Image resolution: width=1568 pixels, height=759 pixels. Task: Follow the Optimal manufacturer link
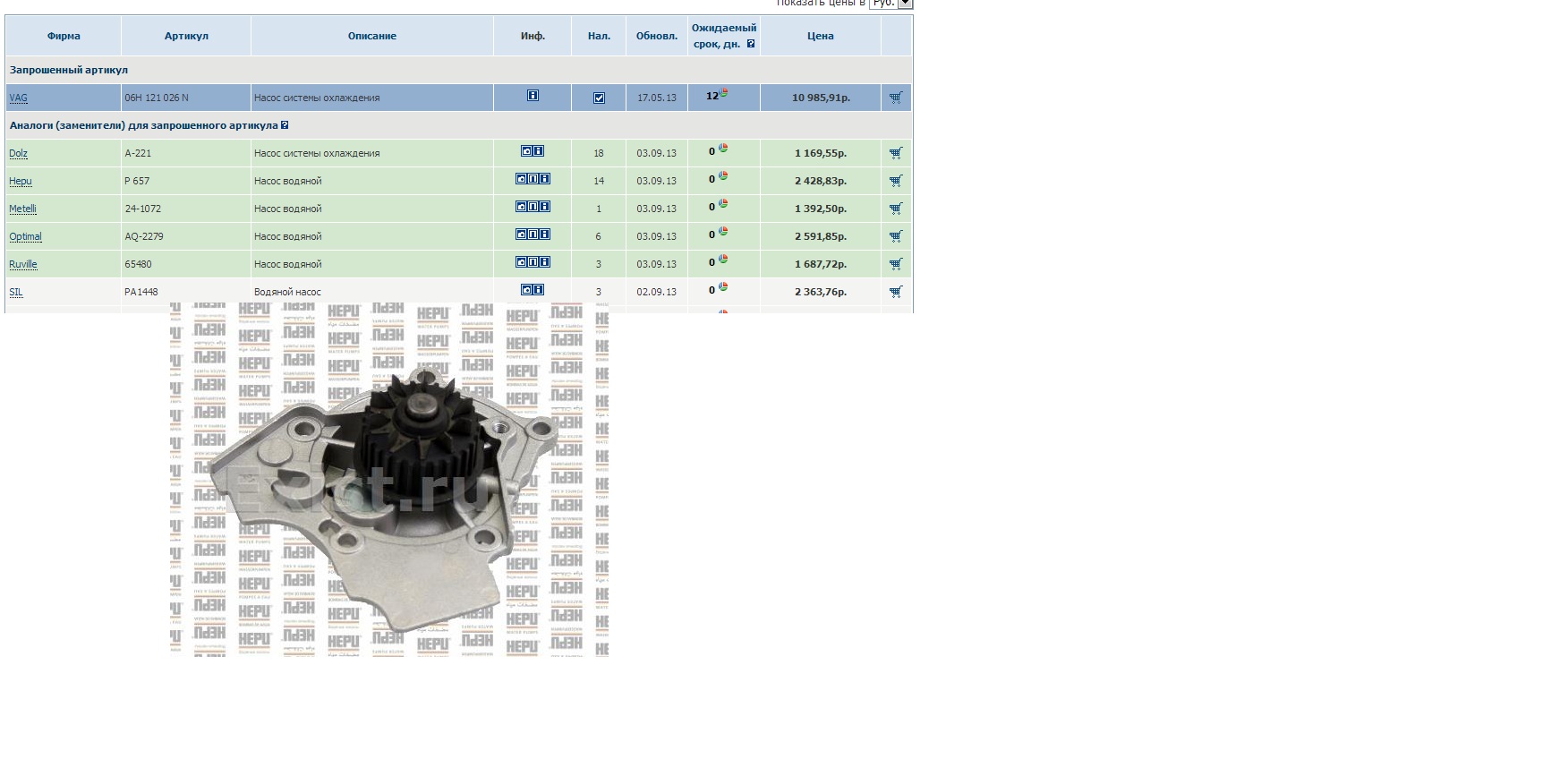point(25,236)
